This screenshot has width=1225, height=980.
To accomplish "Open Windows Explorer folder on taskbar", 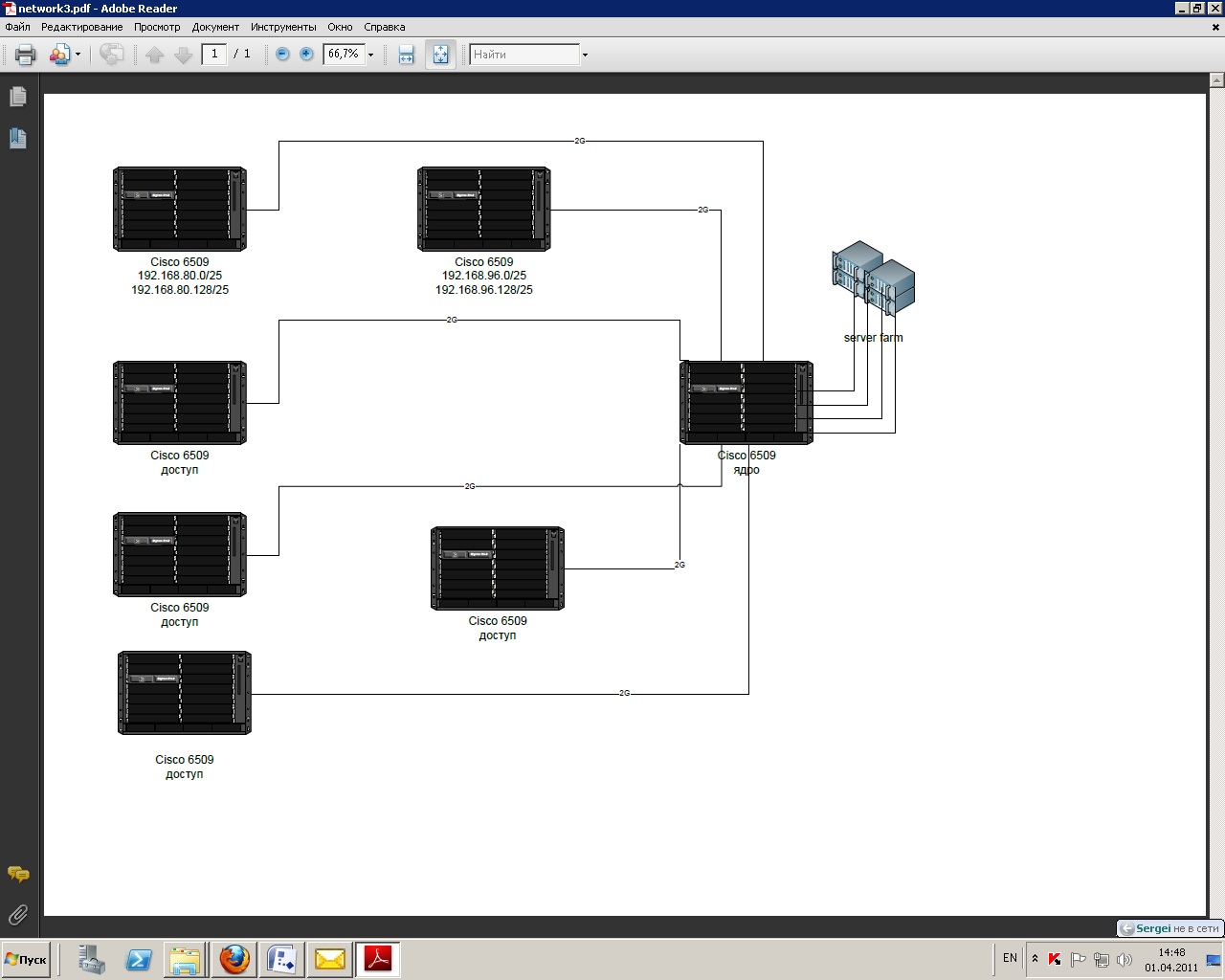I will (x=186, y=959).
